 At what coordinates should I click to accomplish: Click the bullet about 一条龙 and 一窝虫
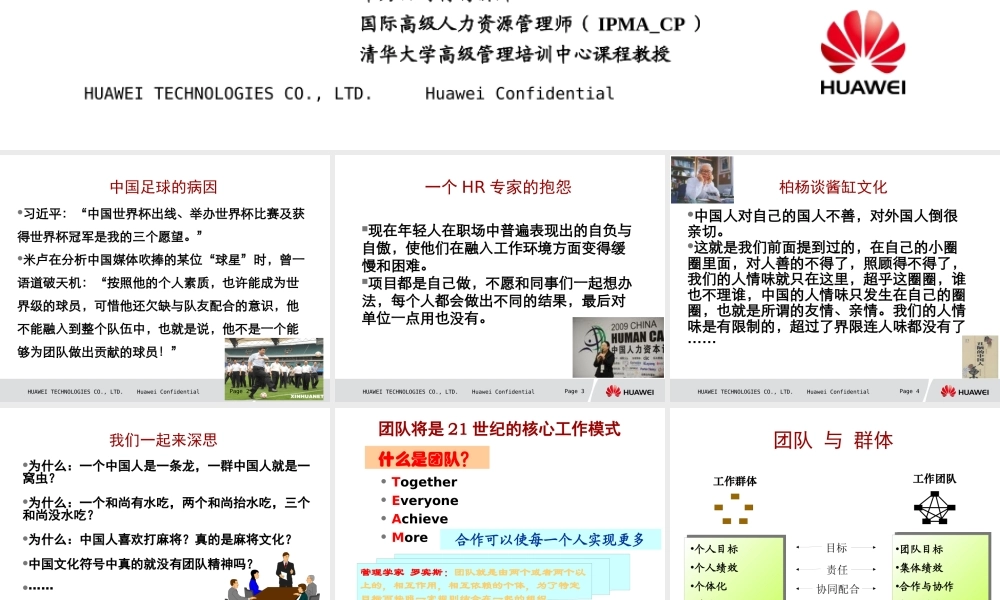click(x=166, y=472)
